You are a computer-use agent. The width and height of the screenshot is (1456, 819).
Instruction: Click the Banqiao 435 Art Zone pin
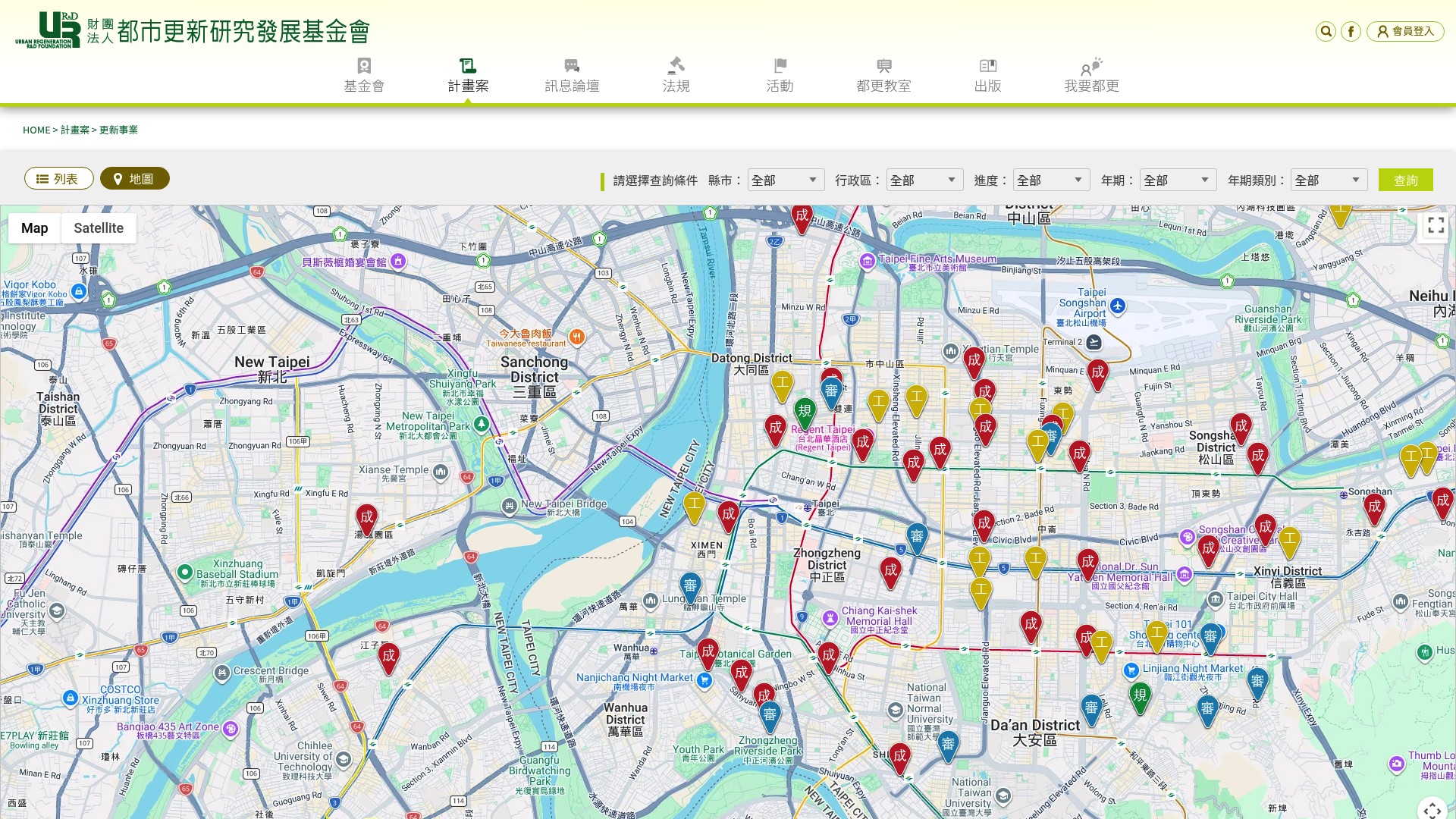[231, 729]
